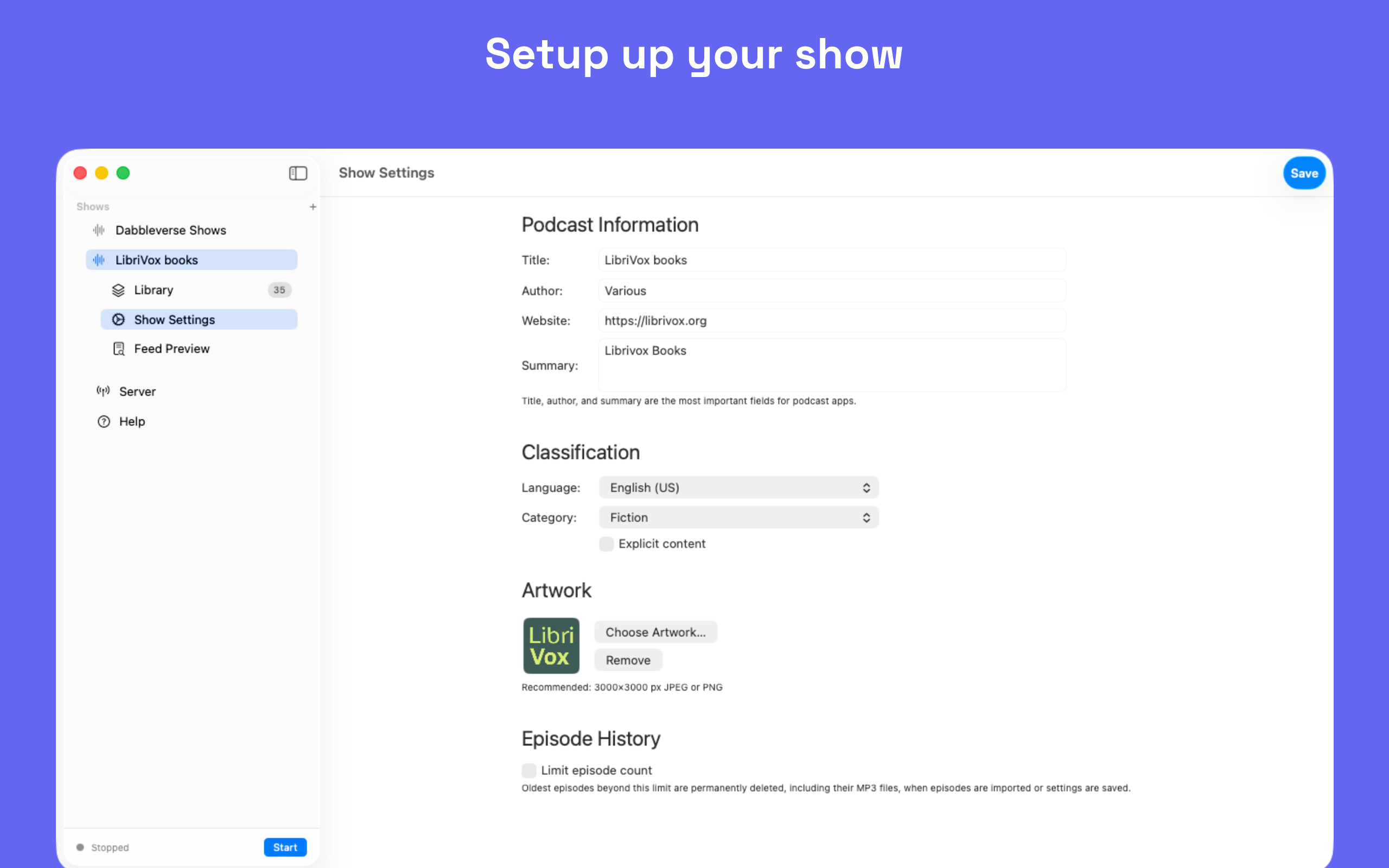Image resolution: width=1389 pixels, height=868 pixels.
Task: Remove the podcast artwork
Action: click(x=628, y=660)
